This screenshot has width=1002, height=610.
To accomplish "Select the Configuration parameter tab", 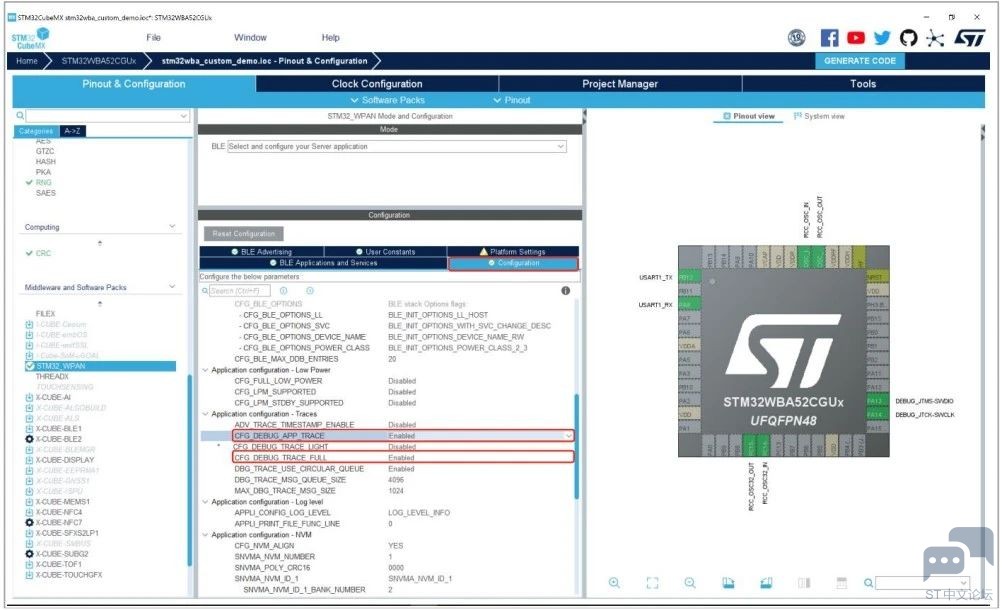I will pyautogui.click(x=514, y=263).
